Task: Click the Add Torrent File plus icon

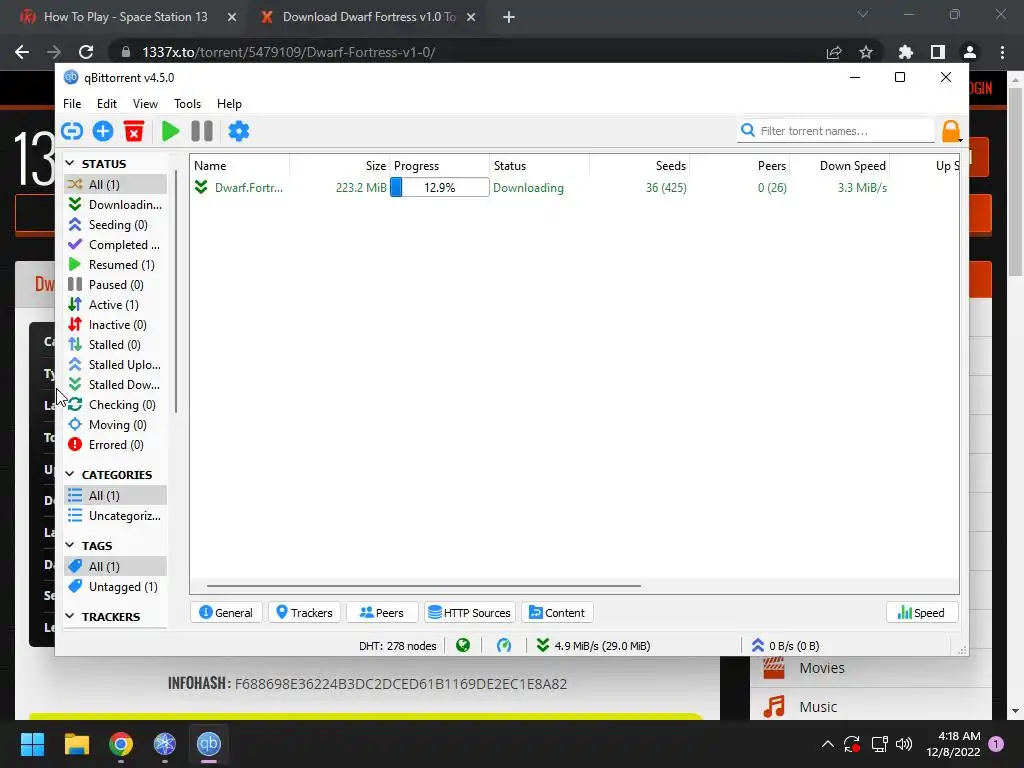Action: coord(103,131)
